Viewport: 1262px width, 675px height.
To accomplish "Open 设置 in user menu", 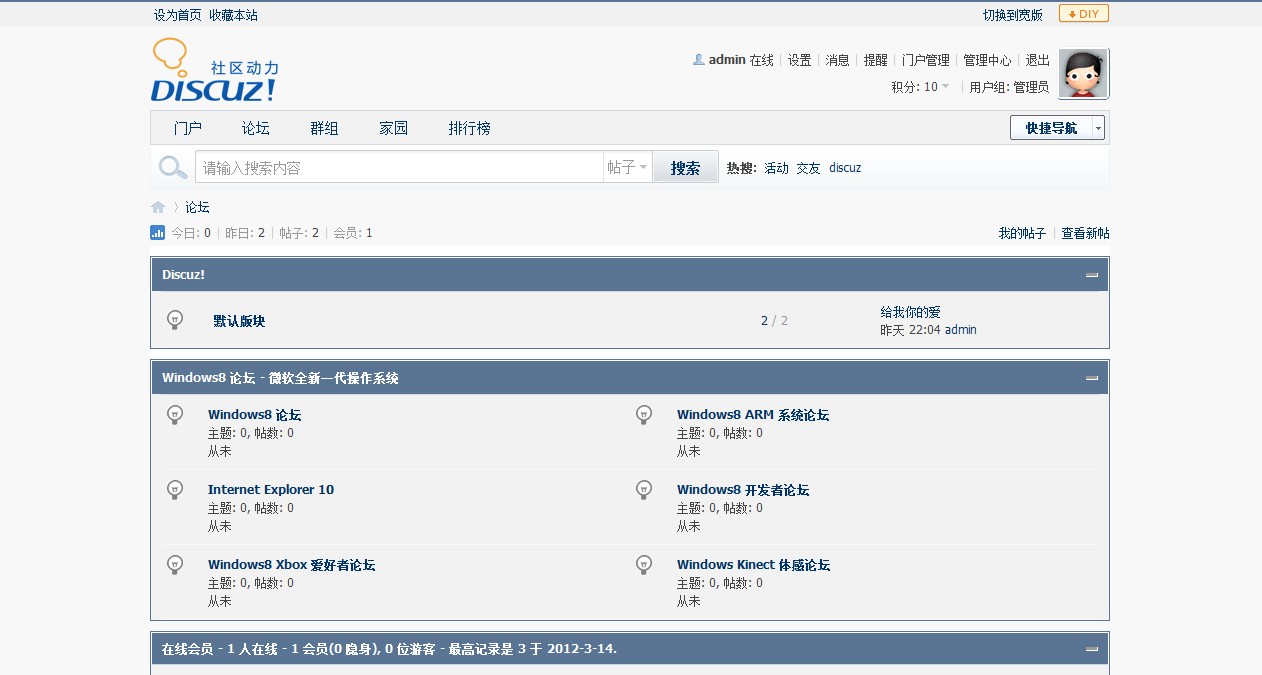I will pos(799,60).
